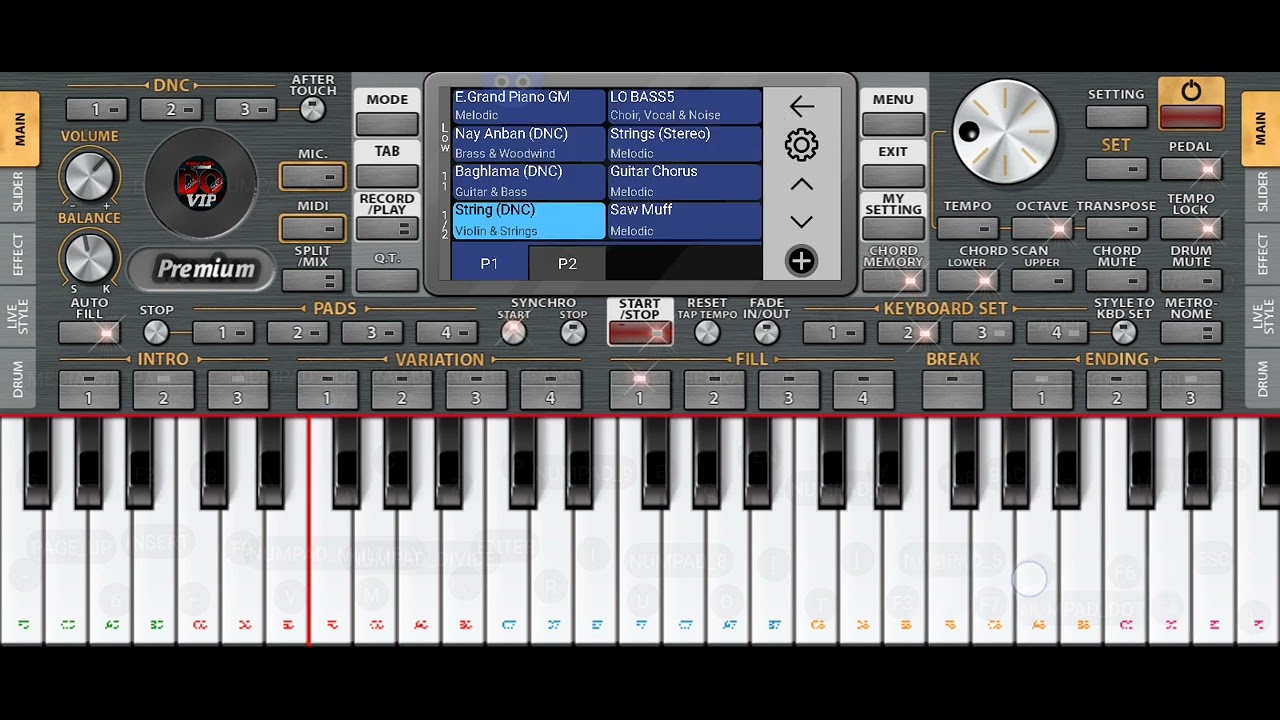Select Guitar Chorus voice

click(x=685, y=181)
